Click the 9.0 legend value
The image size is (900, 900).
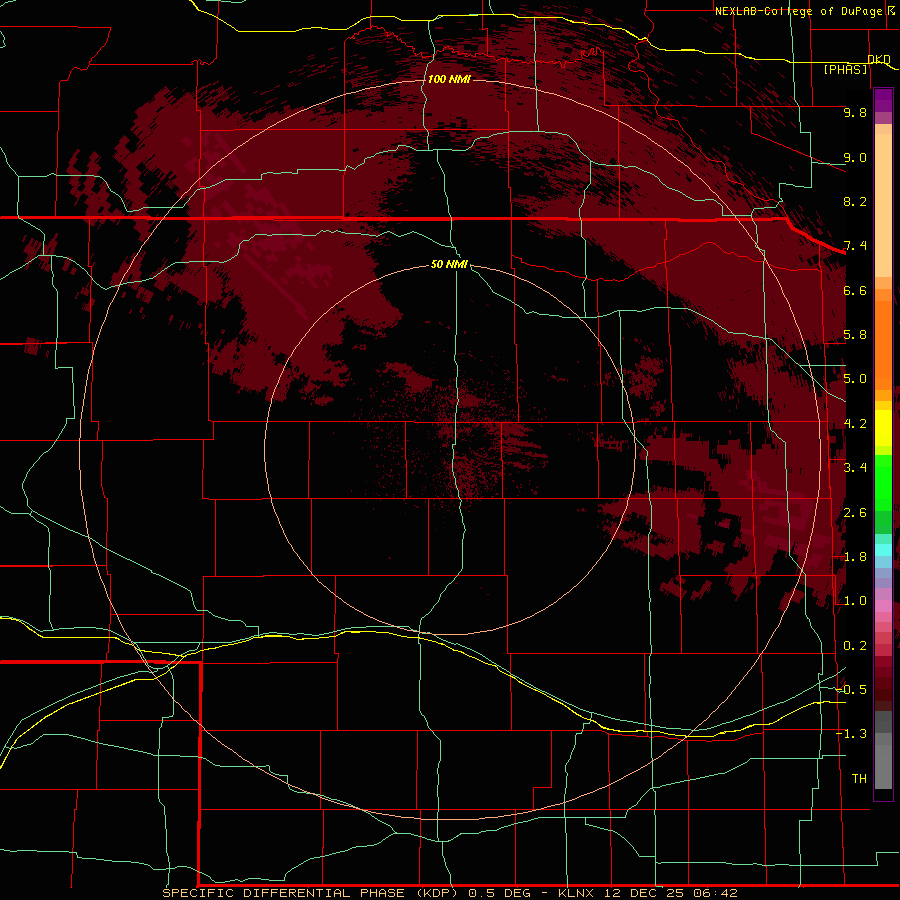pyautogui.click(x=855, y=157)
